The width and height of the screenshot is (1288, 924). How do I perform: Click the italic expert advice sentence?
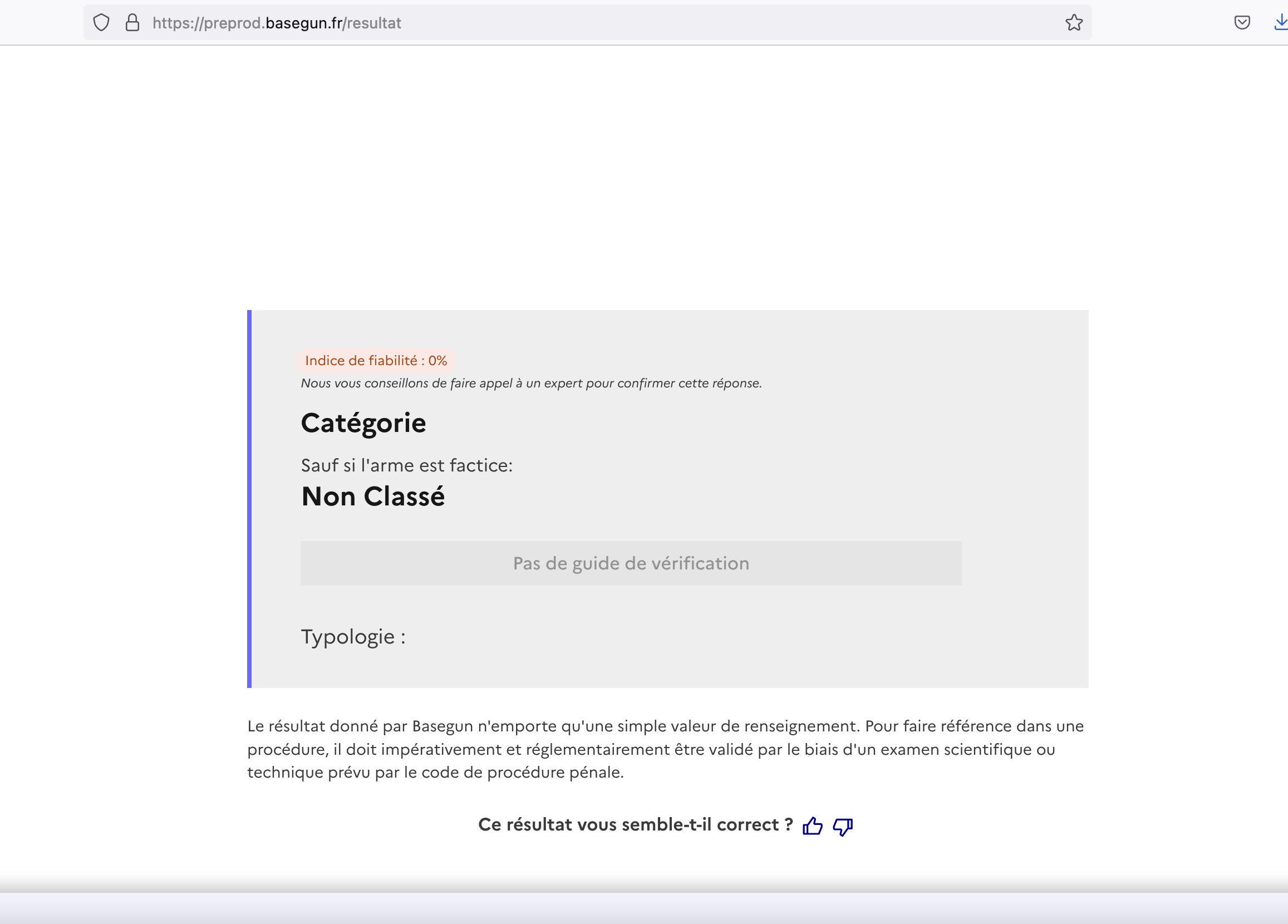tap(531, 384)
